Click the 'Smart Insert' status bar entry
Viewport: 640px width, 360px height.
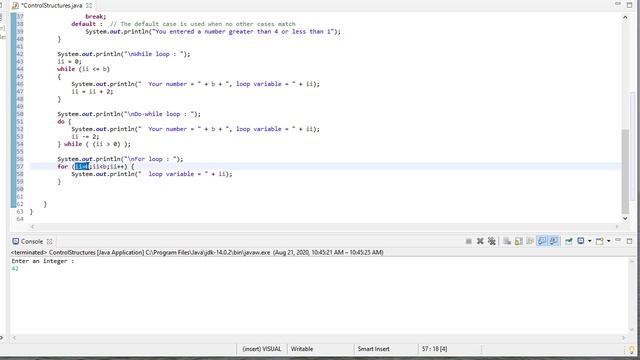[x=373, y=349]
